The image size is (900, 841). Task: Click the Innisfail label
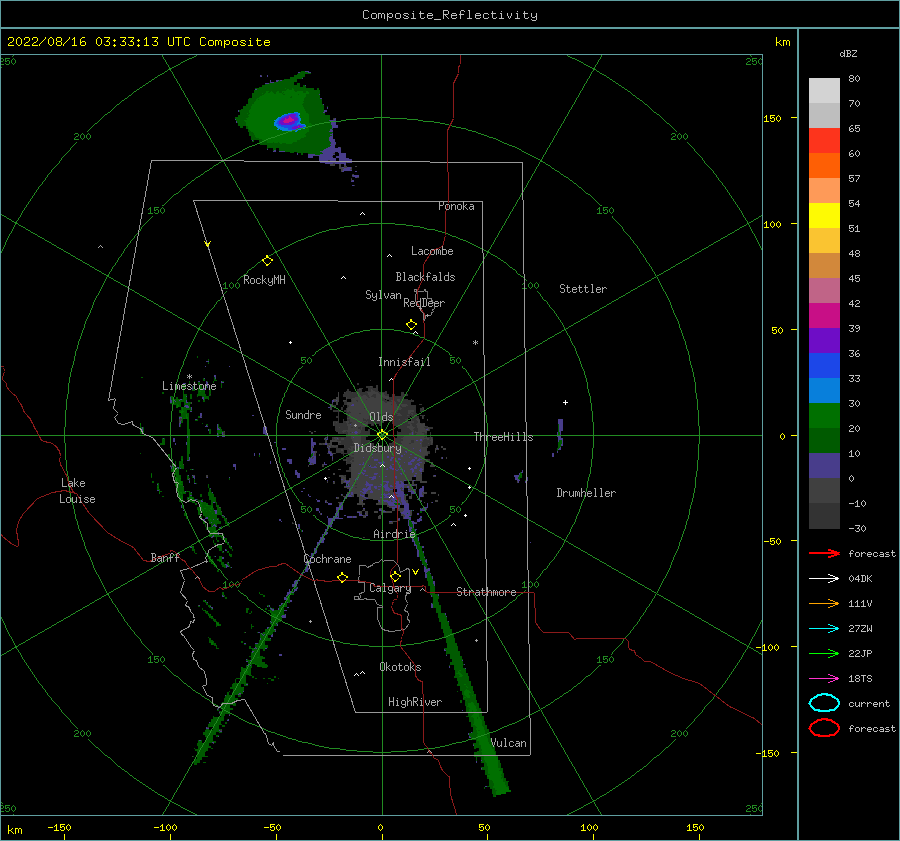(404, 362)
